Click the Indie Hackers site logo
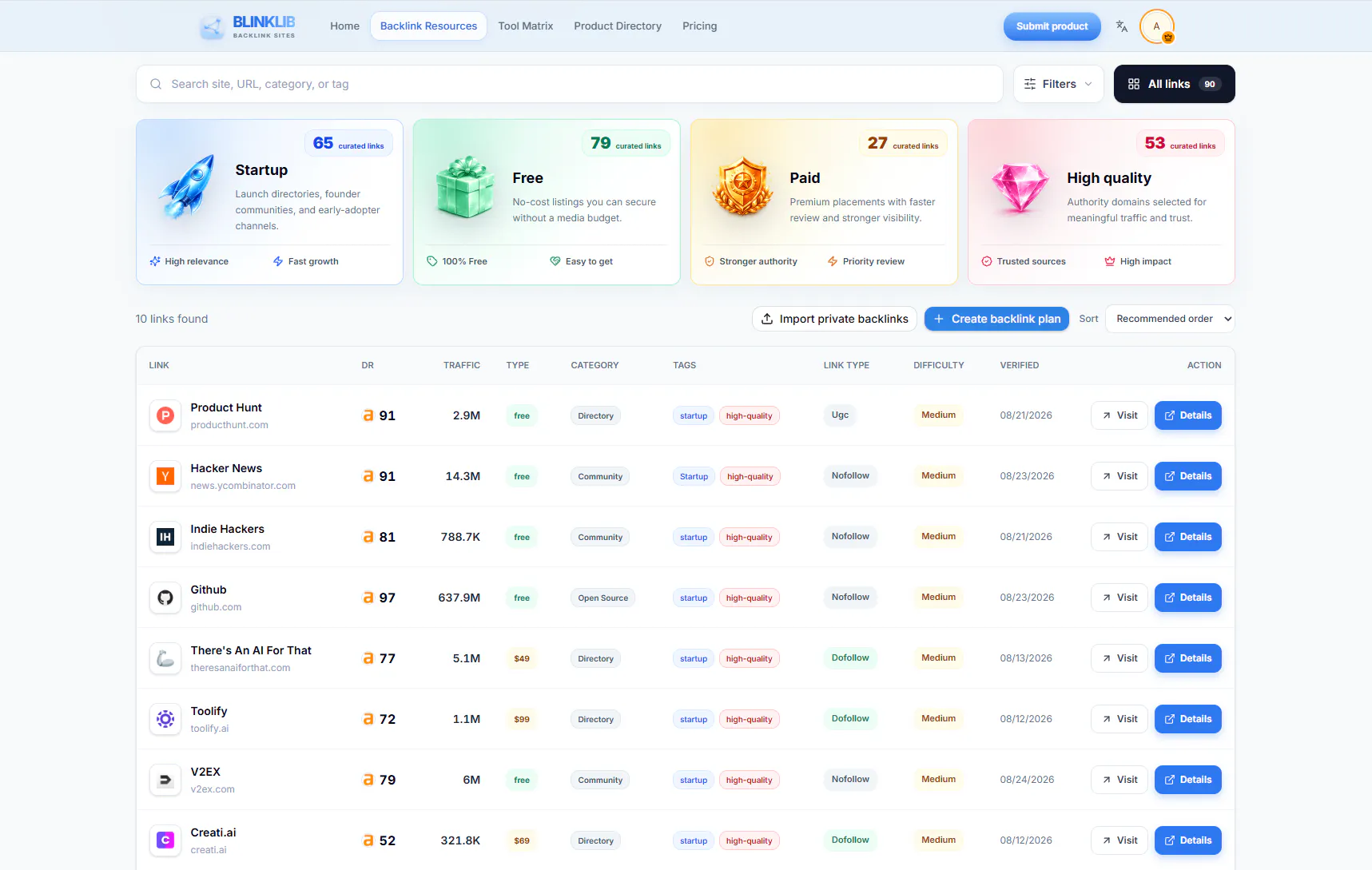 (165, 537)
